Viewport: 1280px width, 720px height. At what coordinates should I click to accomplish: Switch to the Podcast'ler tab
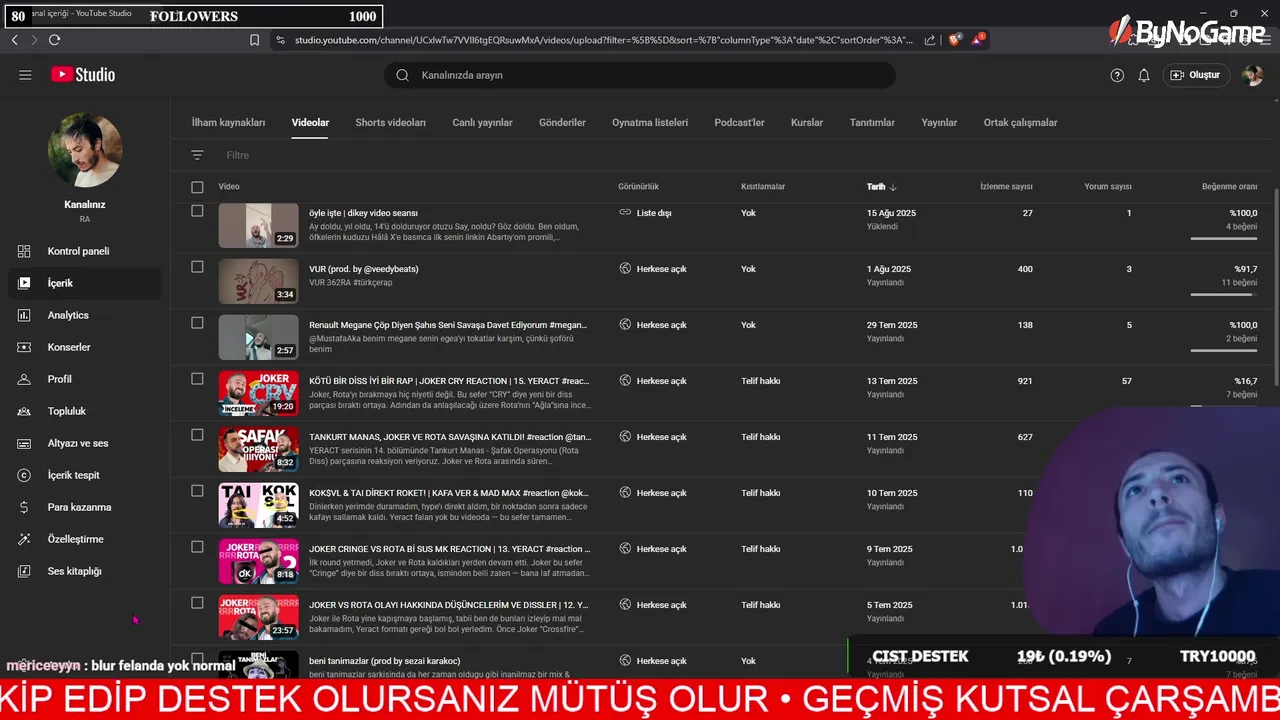tap(739, 122)
